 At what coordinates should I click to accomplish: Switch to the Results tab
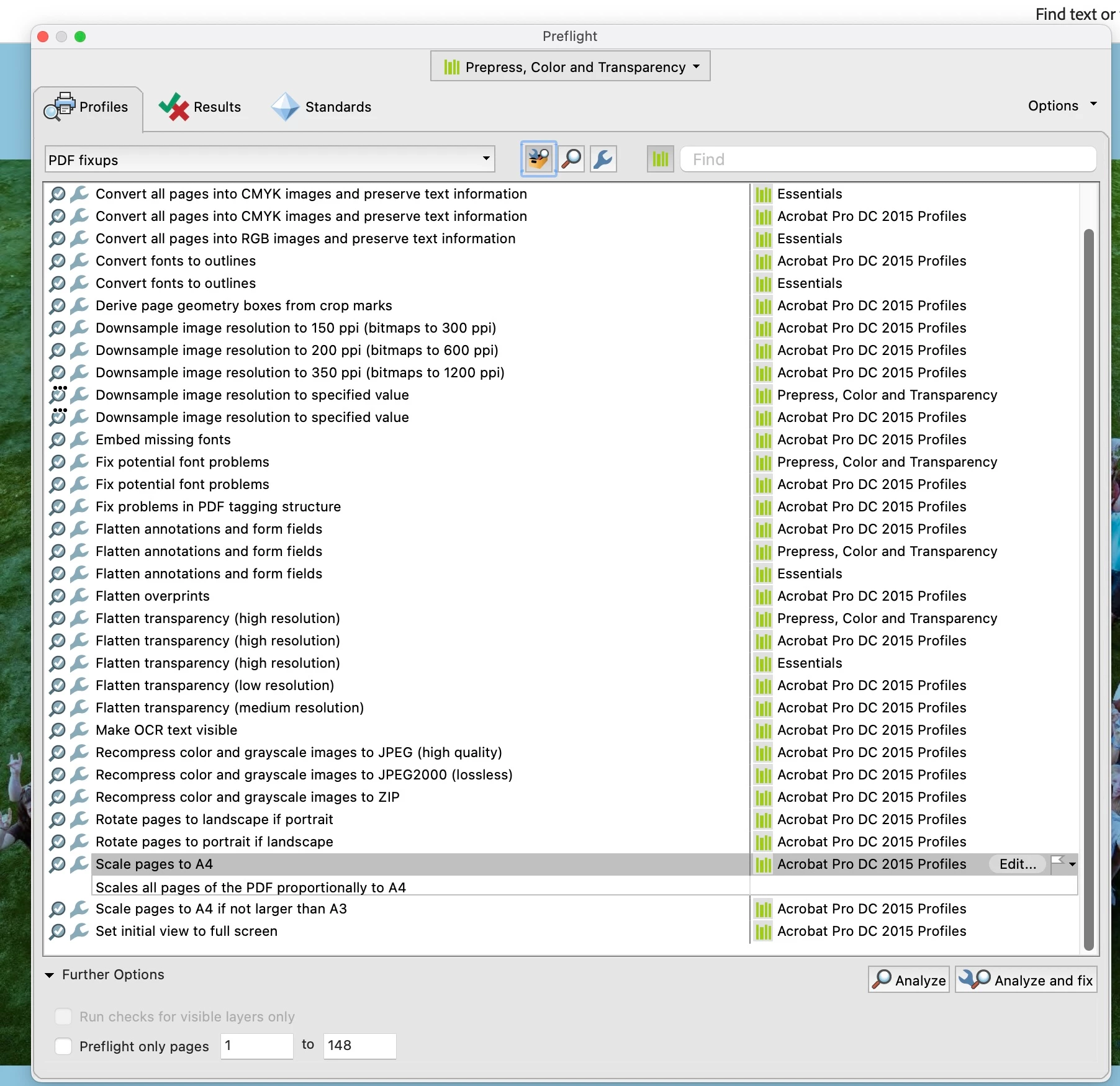199,107
